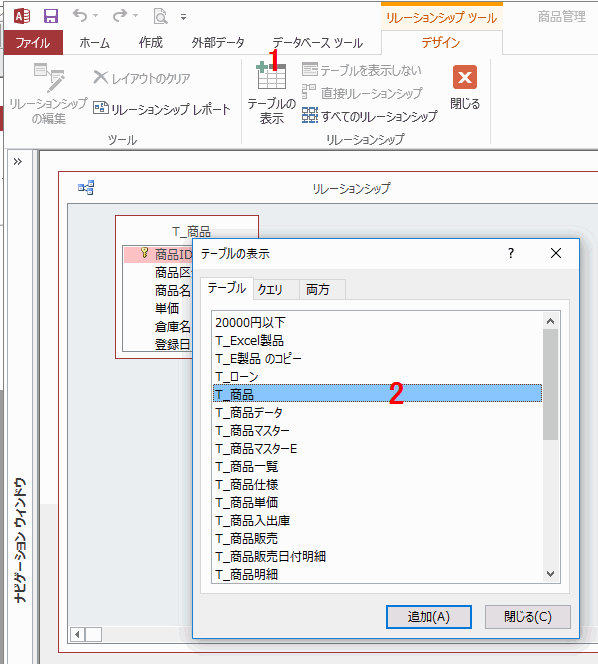Select T_商品一覧 in the list
The image size is (598, 664).
[x=378, y=467]
